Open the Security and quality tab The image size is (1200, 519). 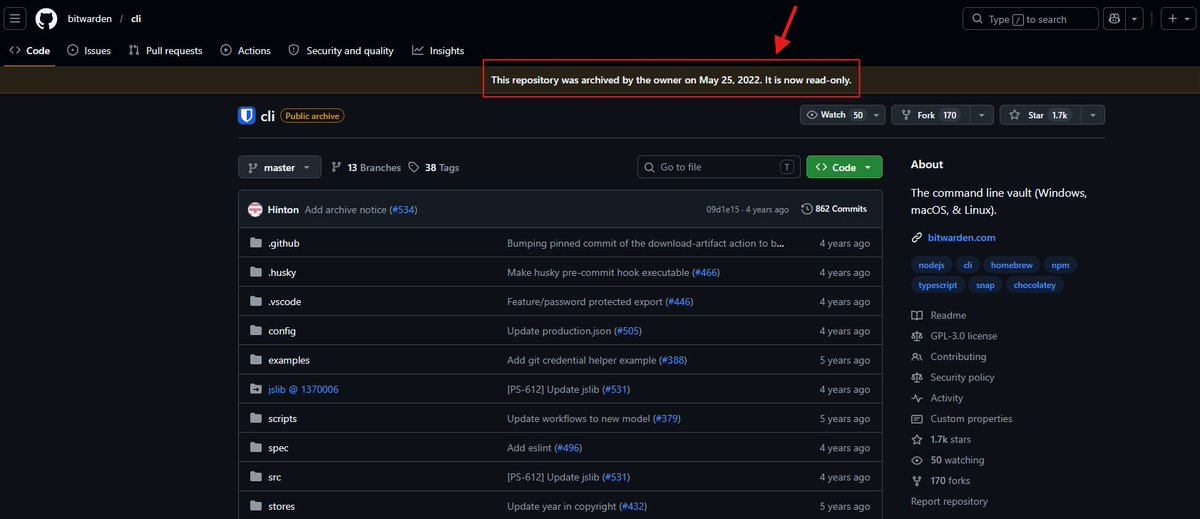341,50
